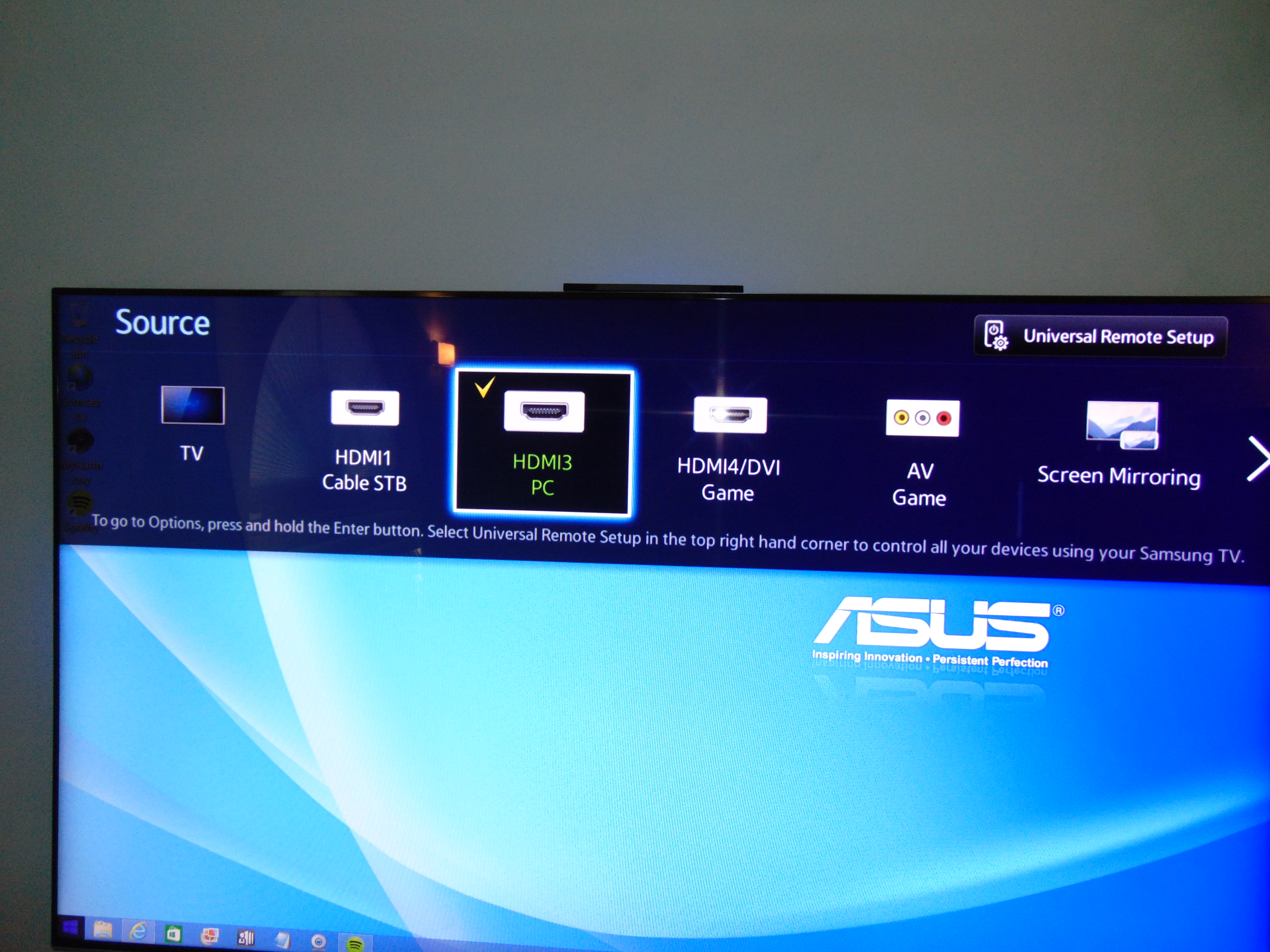Open the purple person-and-bars taskbar app
The image size is (1270, 952).
[246, 938]
